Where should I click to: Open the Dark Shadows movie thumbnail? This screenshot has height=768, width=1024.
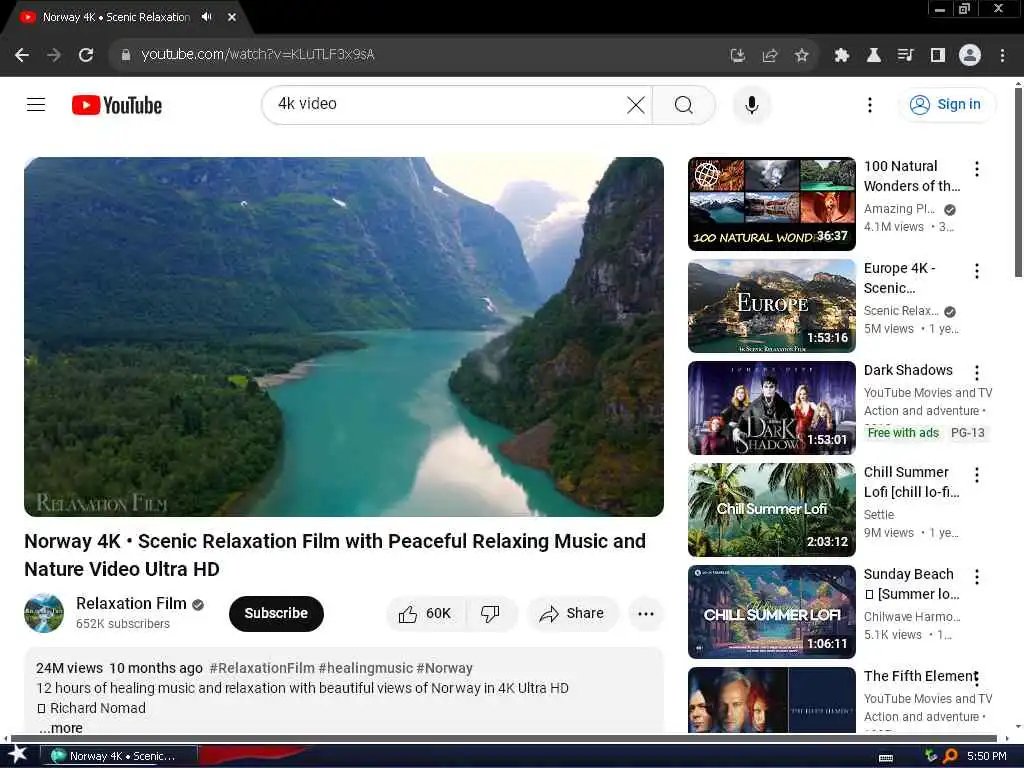point(771,408)
